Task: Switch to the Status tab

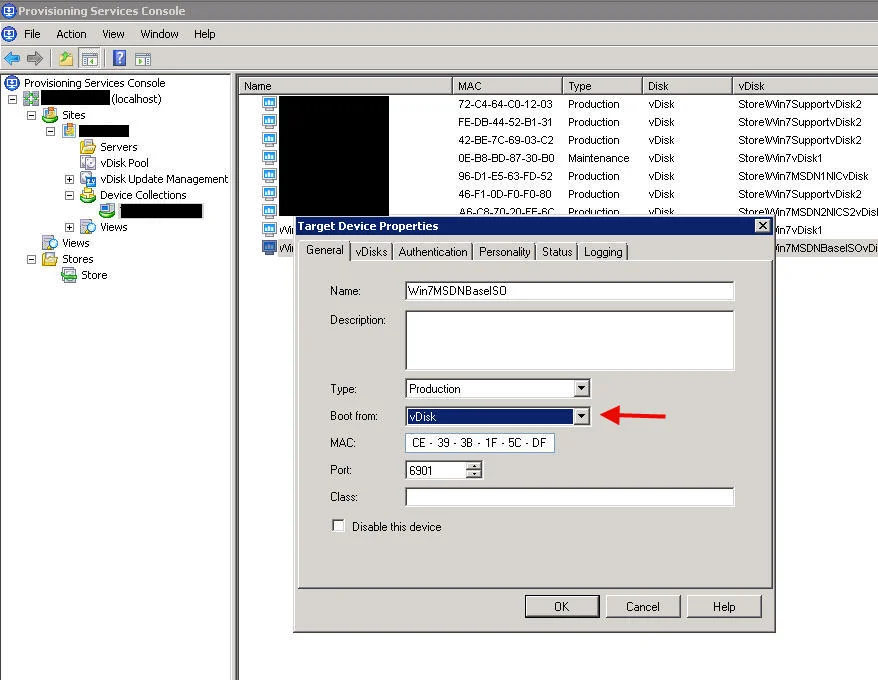Action: point(557,252)
